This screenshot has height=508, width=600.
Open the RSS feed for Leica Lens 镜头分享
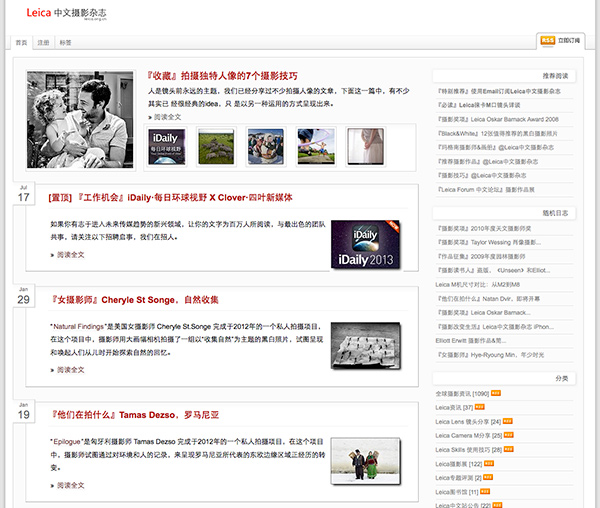pos(509,422)
